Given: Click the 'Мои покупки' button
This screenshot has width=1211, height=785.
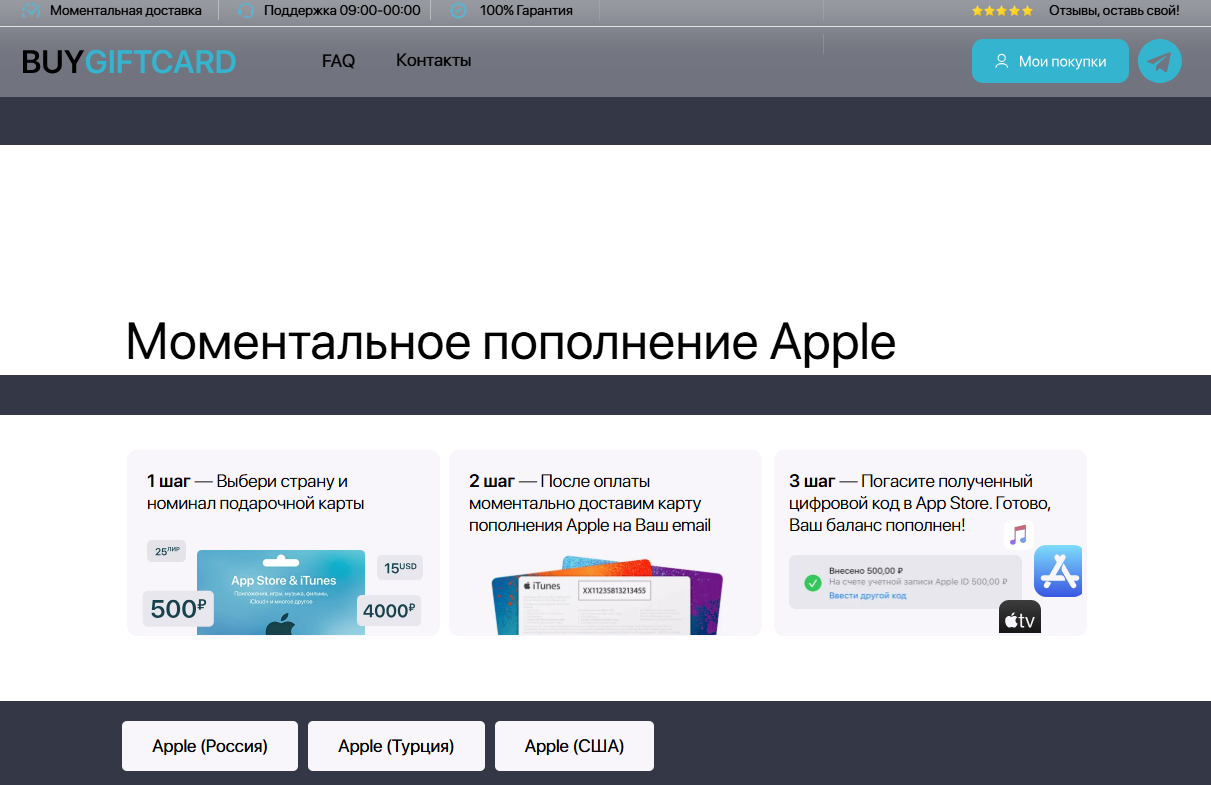Looking at the screenshot, I should coord(1050,61).
